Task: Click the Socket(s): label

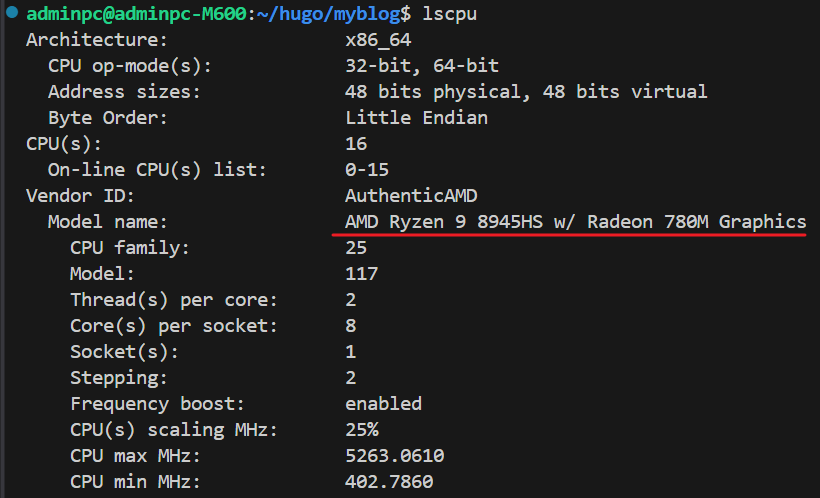Action: (124, 352)
